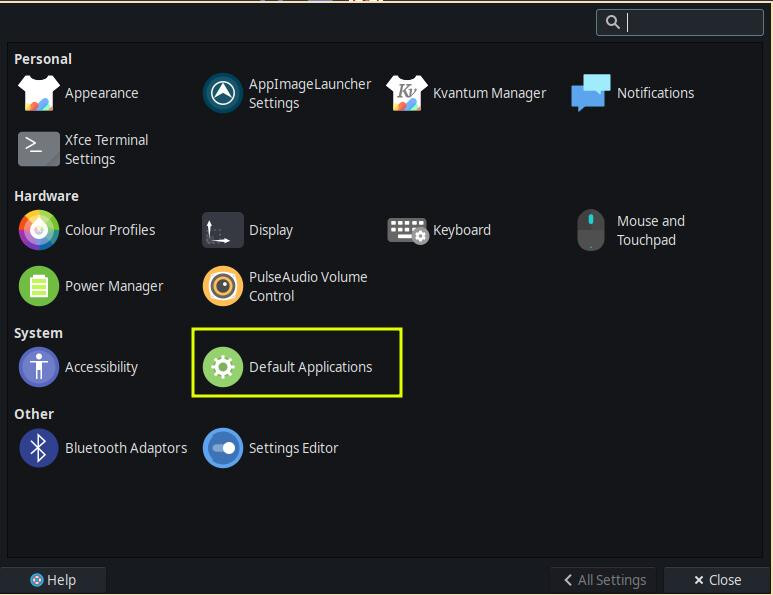Open the Settings Editor
This screenshot has width=773, height=595.
point(223,448)
